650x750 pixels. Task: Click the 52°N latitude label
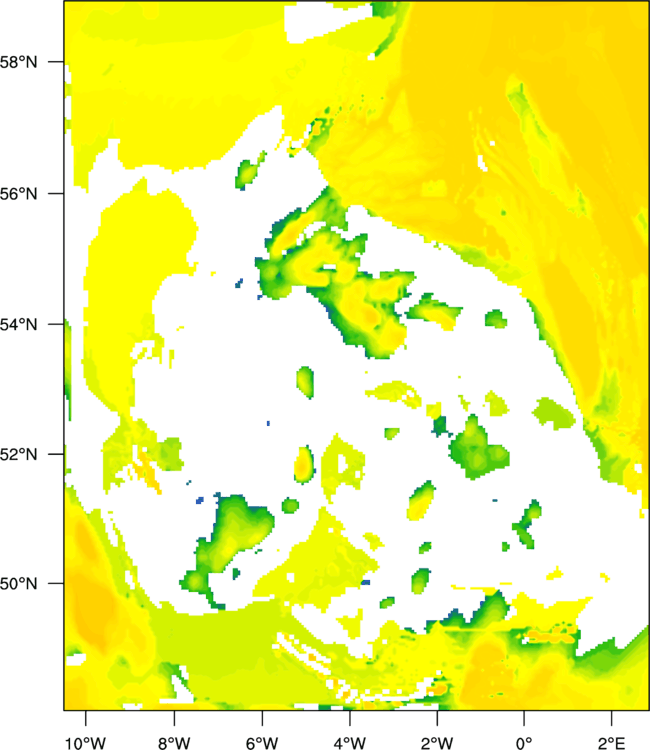[19, 454]
